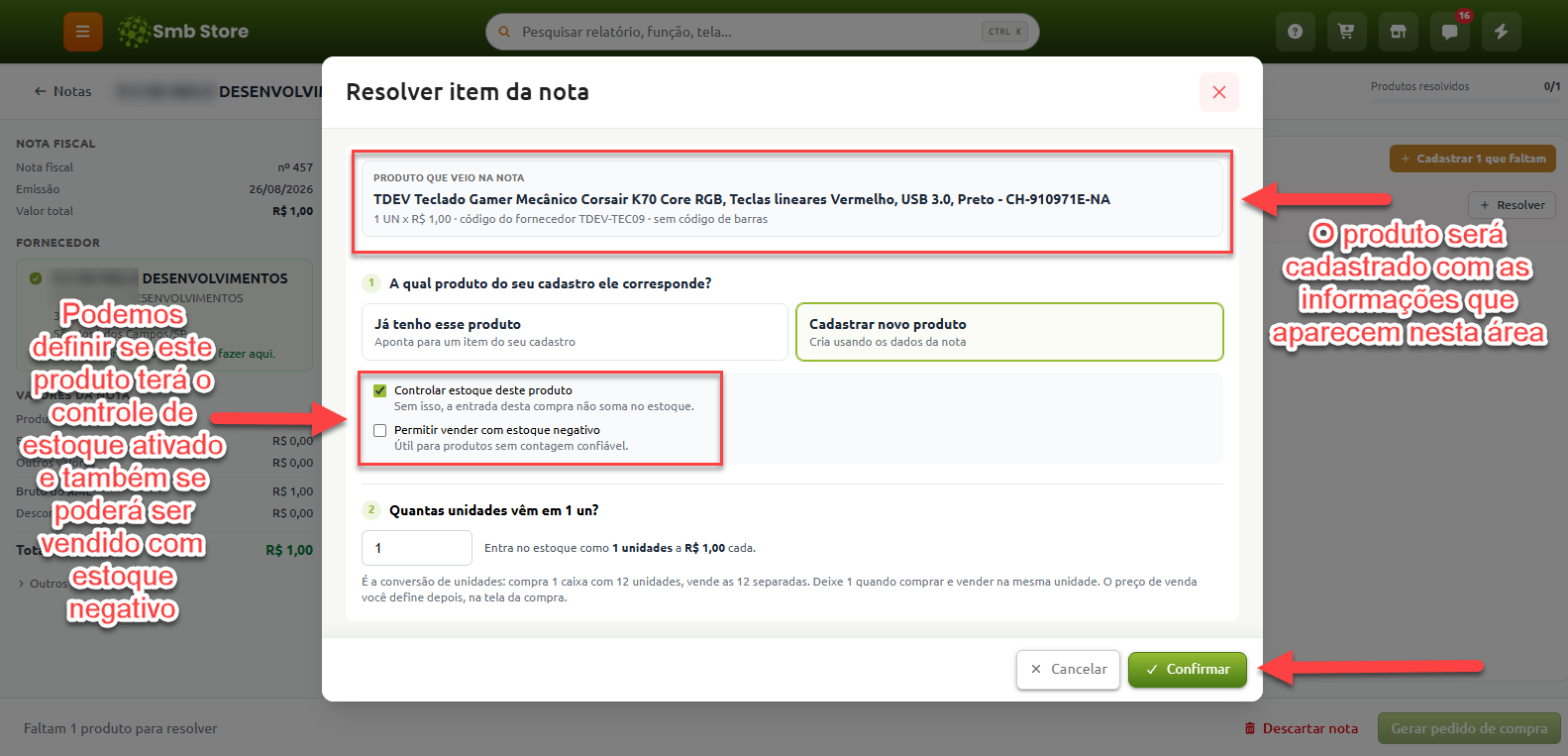The width and height of the screenshot is (1568, 756).
Task: Focus the Pesquisar relatório search bar
Action: 762,32
